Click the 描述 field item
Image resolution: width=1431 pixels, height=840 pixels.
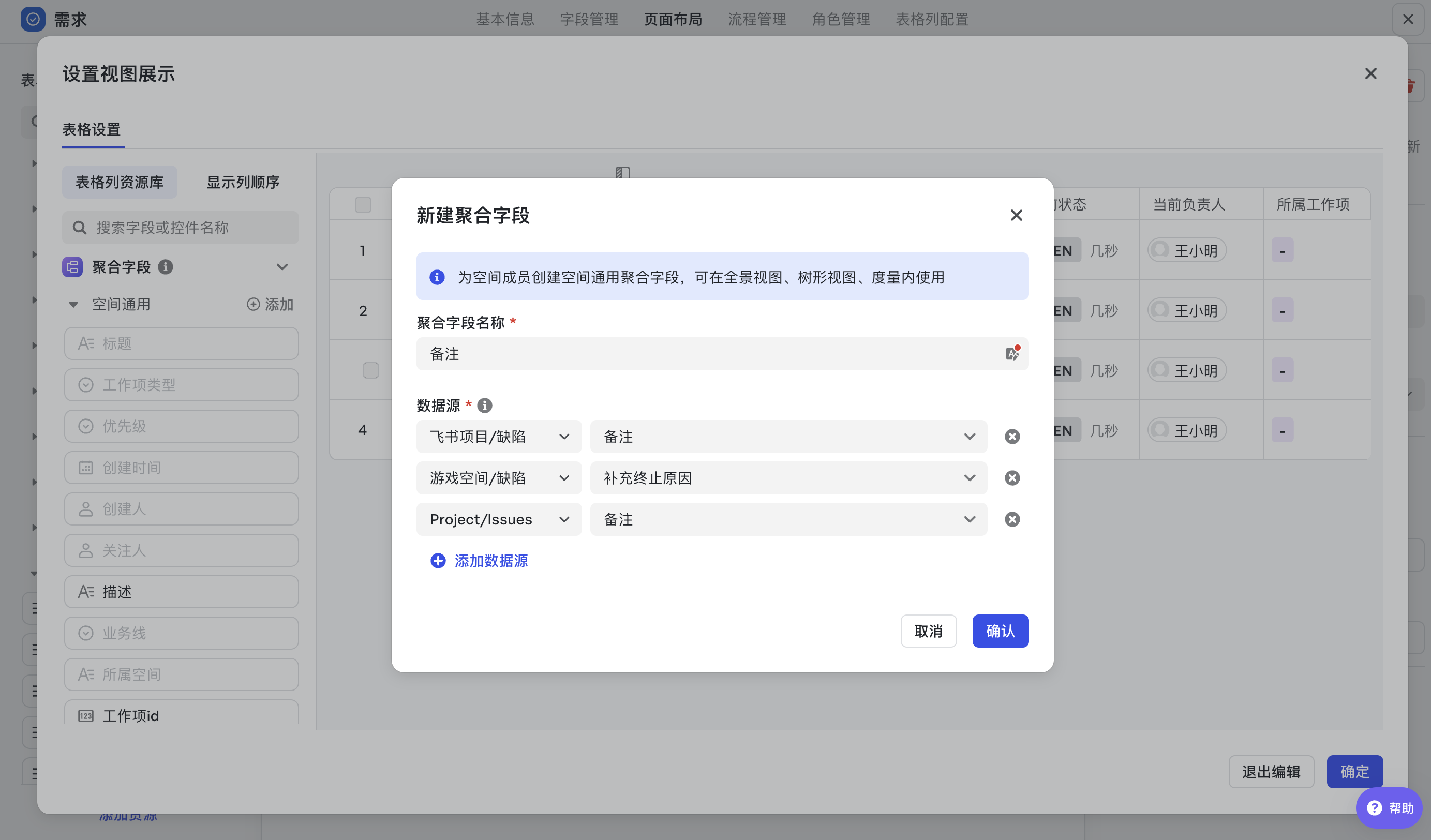(181, 592)
